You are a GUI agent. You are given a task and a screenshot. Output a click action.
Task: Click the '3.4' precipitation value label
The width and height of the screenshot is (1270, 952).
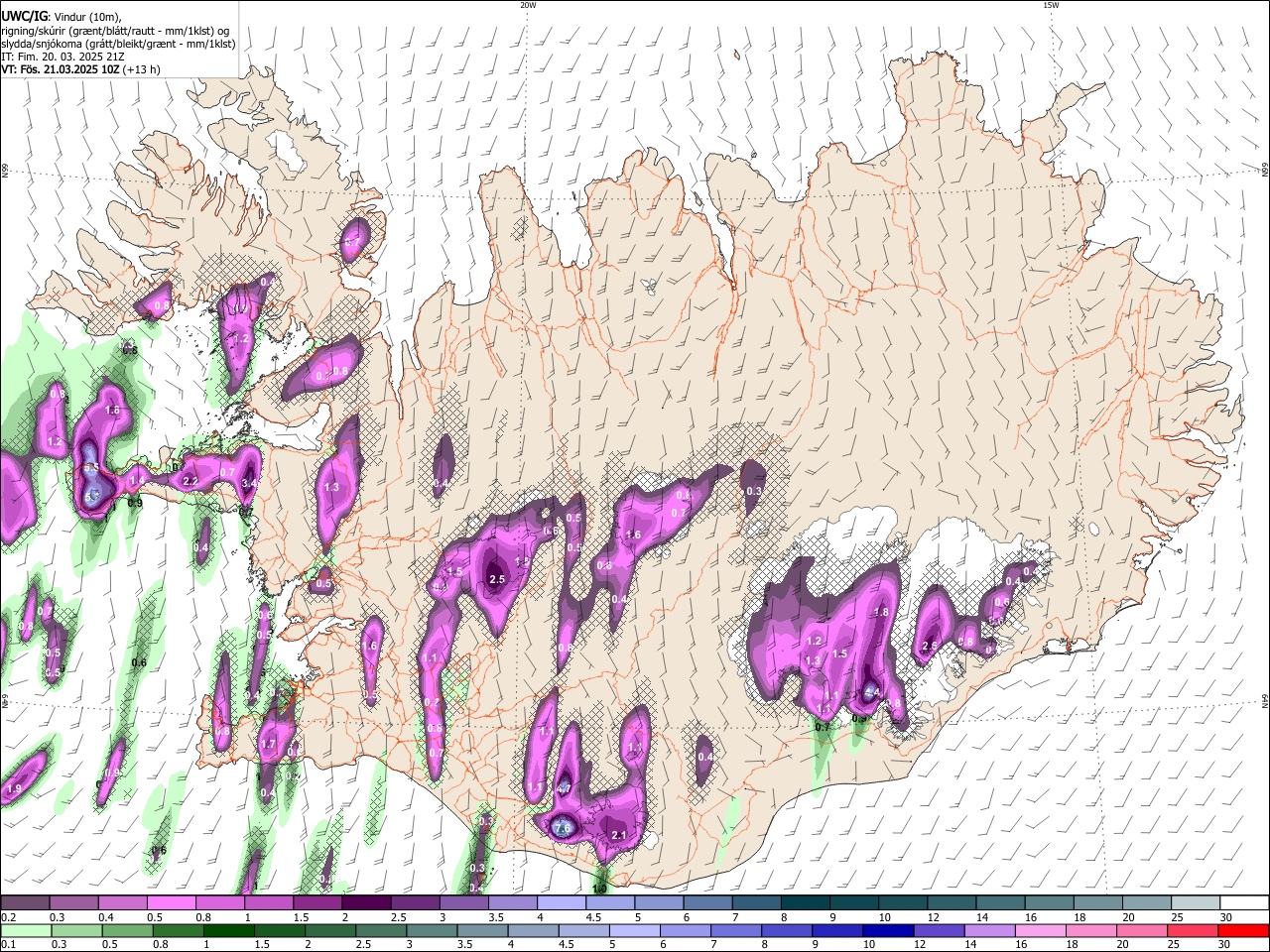click(249, 483)
